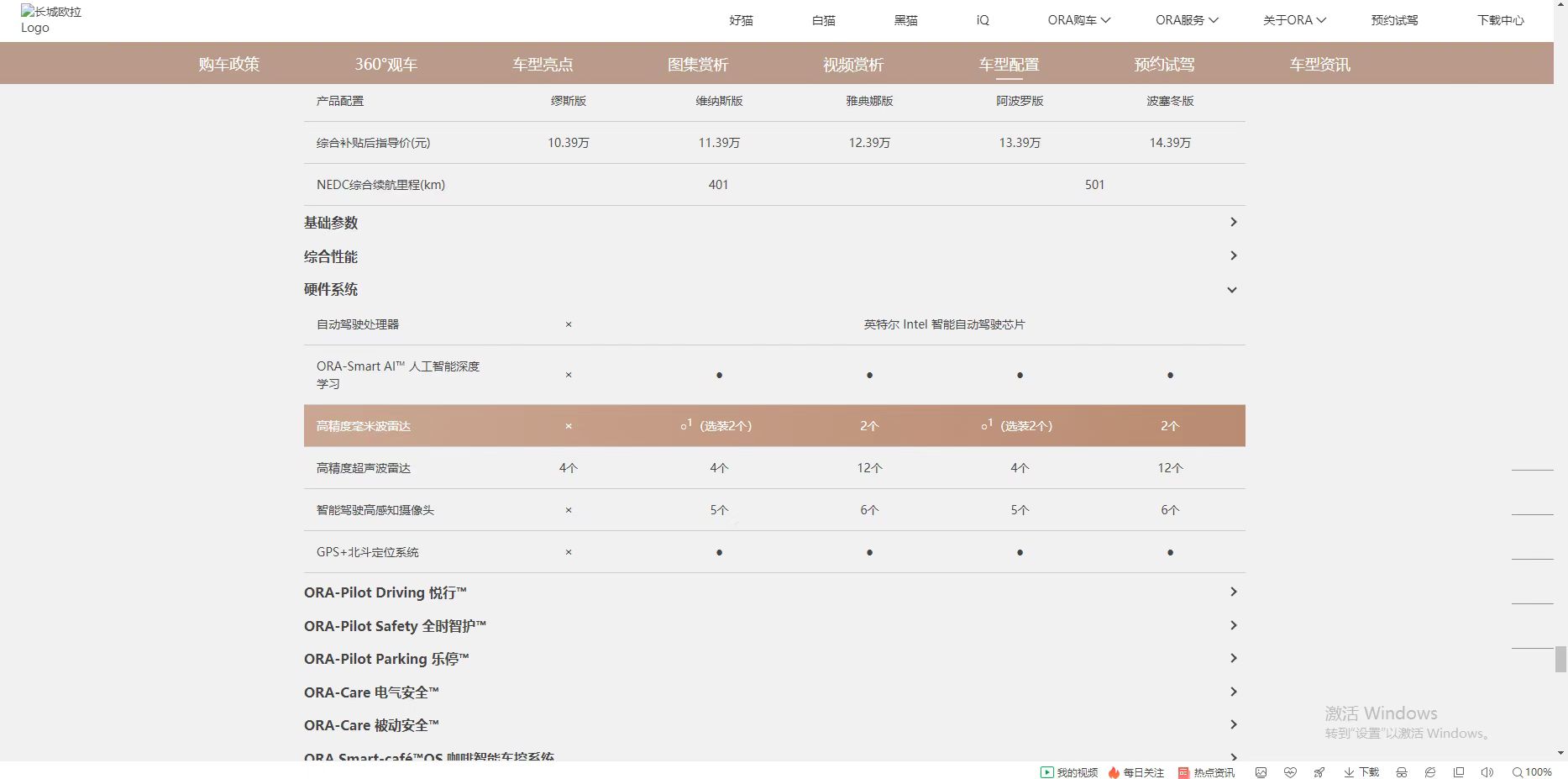Viewport: 1568px width, 779px height.
Task: Mute the browser sound via speaker icon
Action: (1487, 772)
